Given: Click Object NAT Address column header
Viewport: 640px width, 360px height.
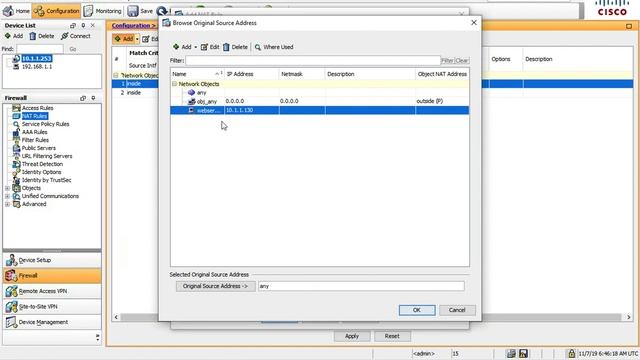Looking at the screenshot, I should (x=442, y=74).
